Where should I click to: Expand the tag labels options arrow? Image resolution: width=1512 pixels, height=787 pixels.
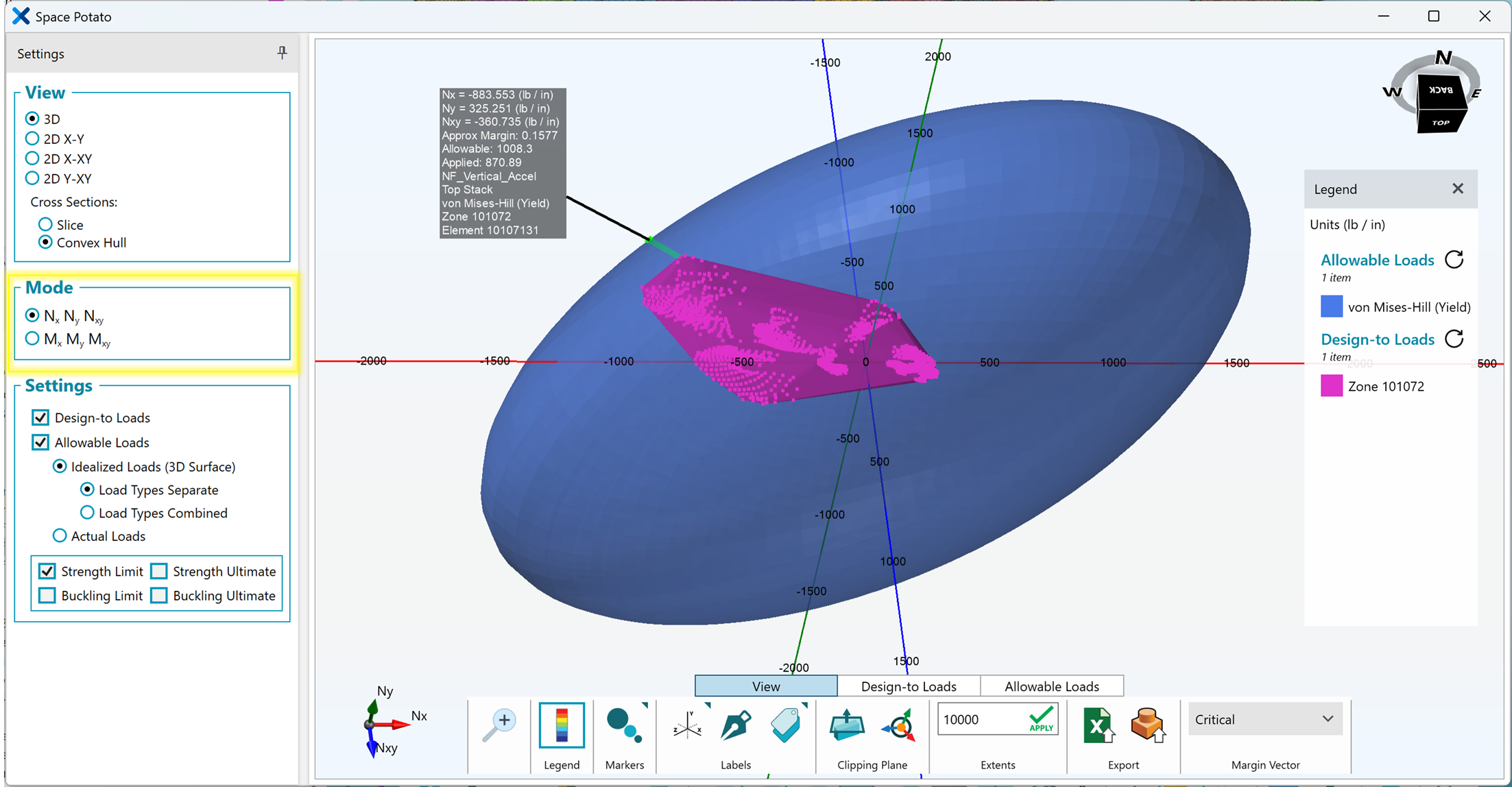804,705
